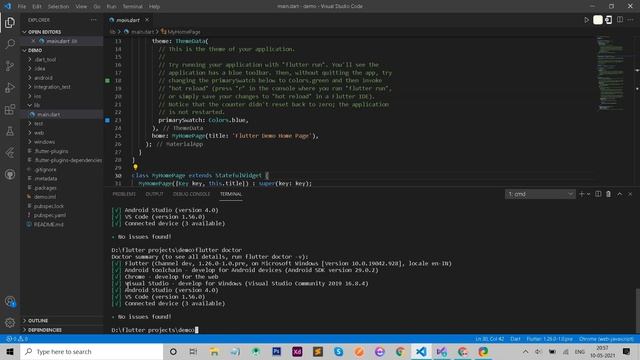Open the Search view in activity bar

pos(10,44)
